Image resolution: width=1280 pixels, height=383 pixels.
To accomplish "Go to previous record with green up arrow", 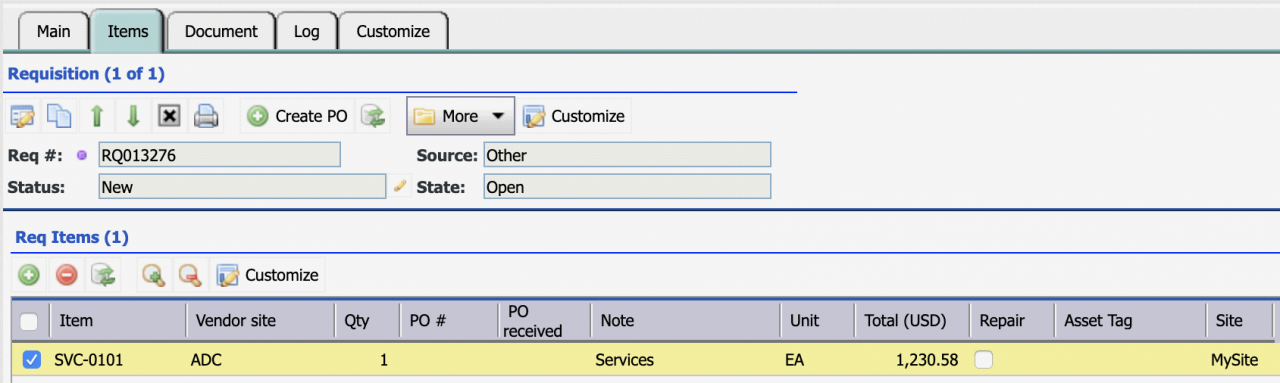I will coord(97,116).
